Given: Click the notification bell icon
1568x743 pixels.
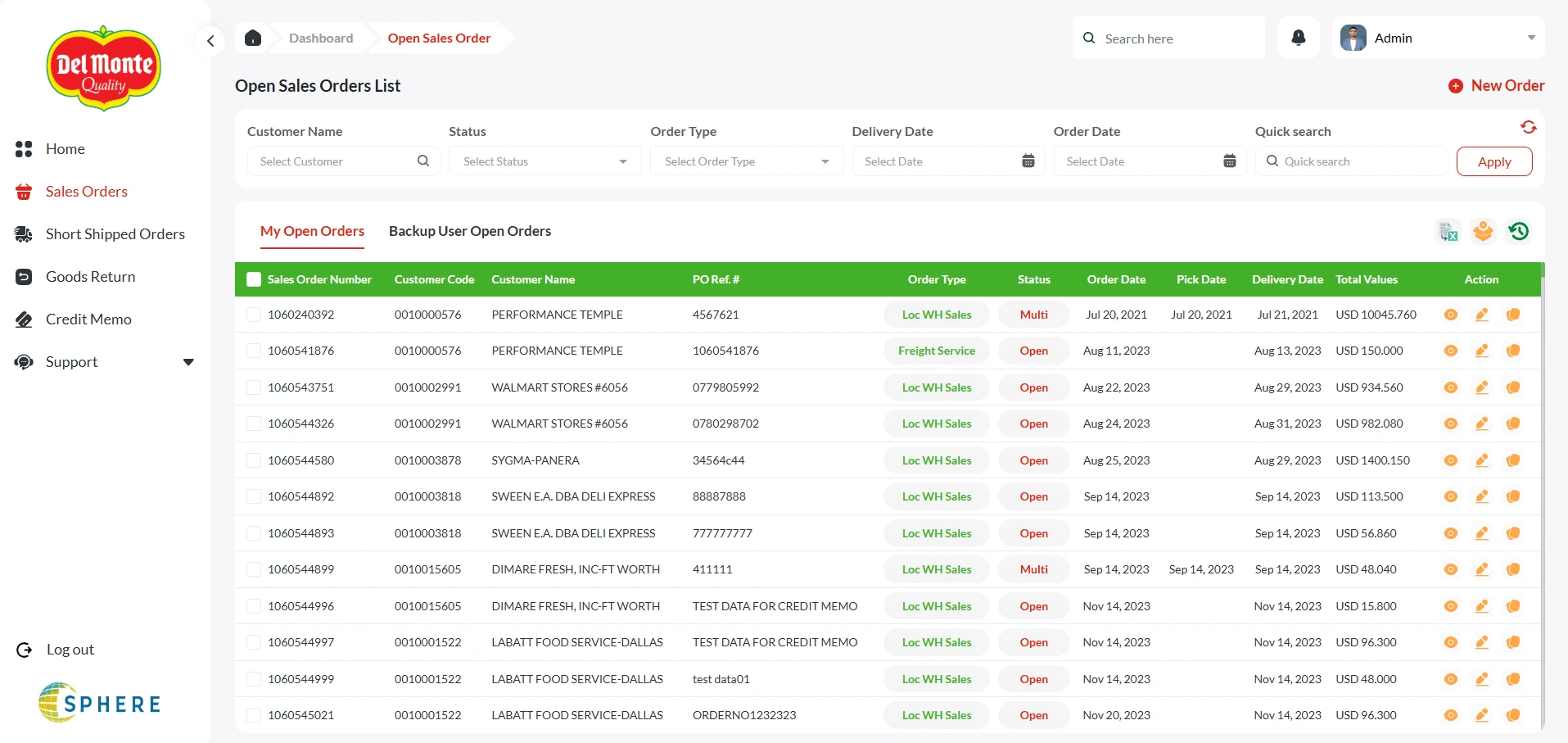Looking at the screenshot, I should coord(1298,38).
